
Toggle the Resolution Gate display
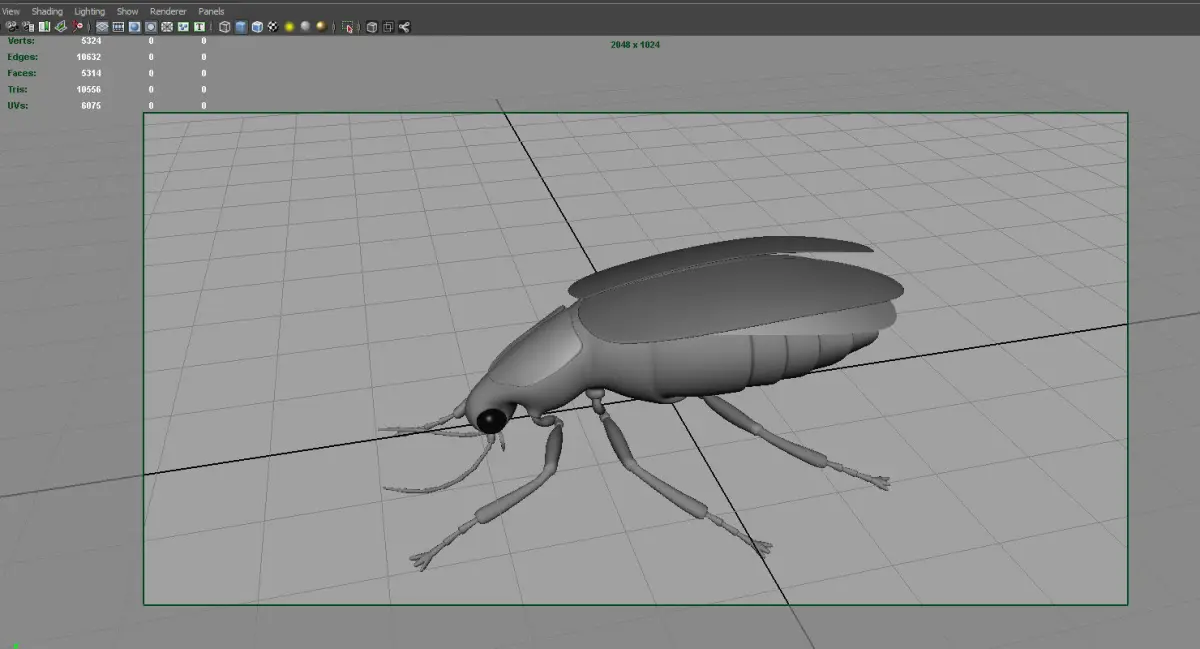click(134, 27)
